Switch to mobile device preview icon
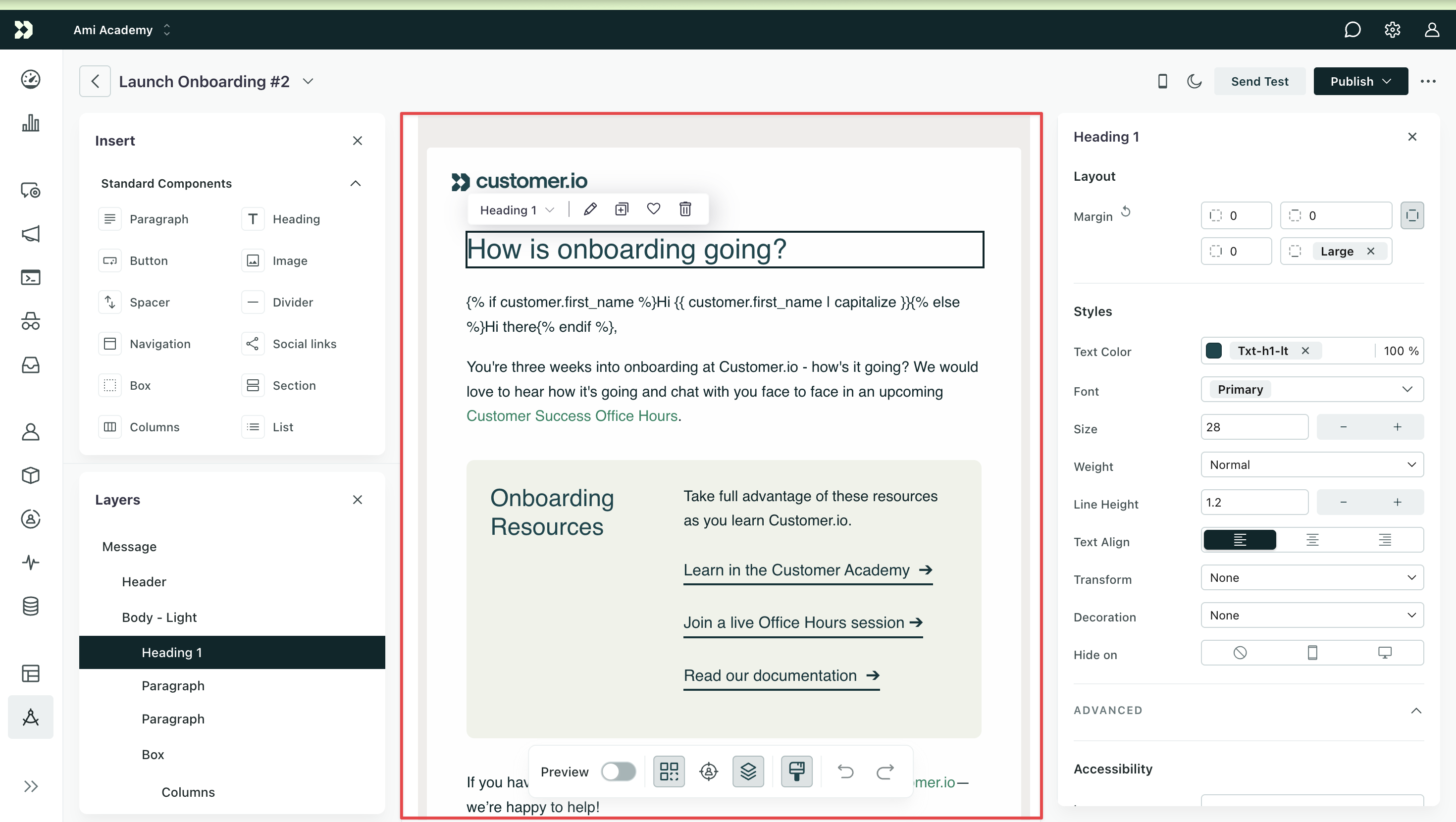 (1162, 81)
